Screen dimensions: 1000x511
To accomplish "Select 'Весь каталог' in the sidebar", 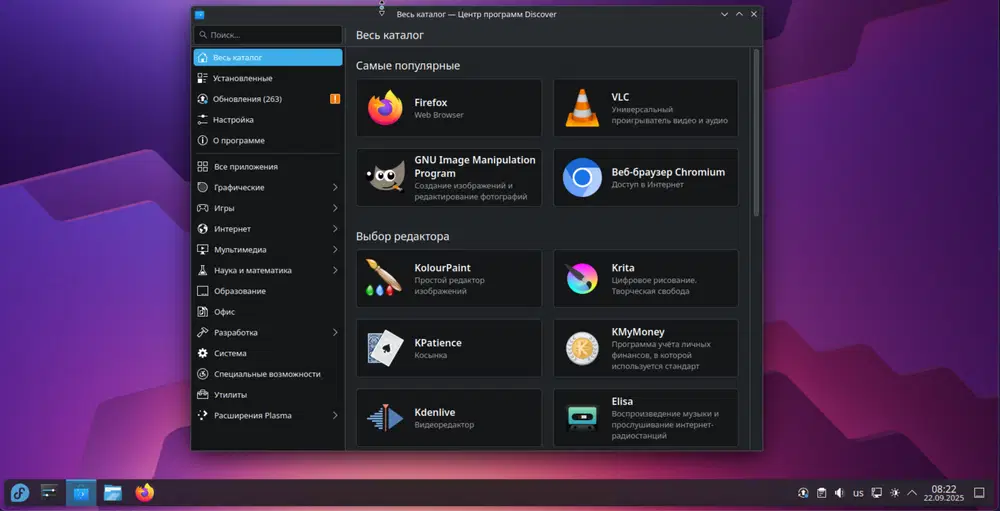I will click(x=268, y=57).
